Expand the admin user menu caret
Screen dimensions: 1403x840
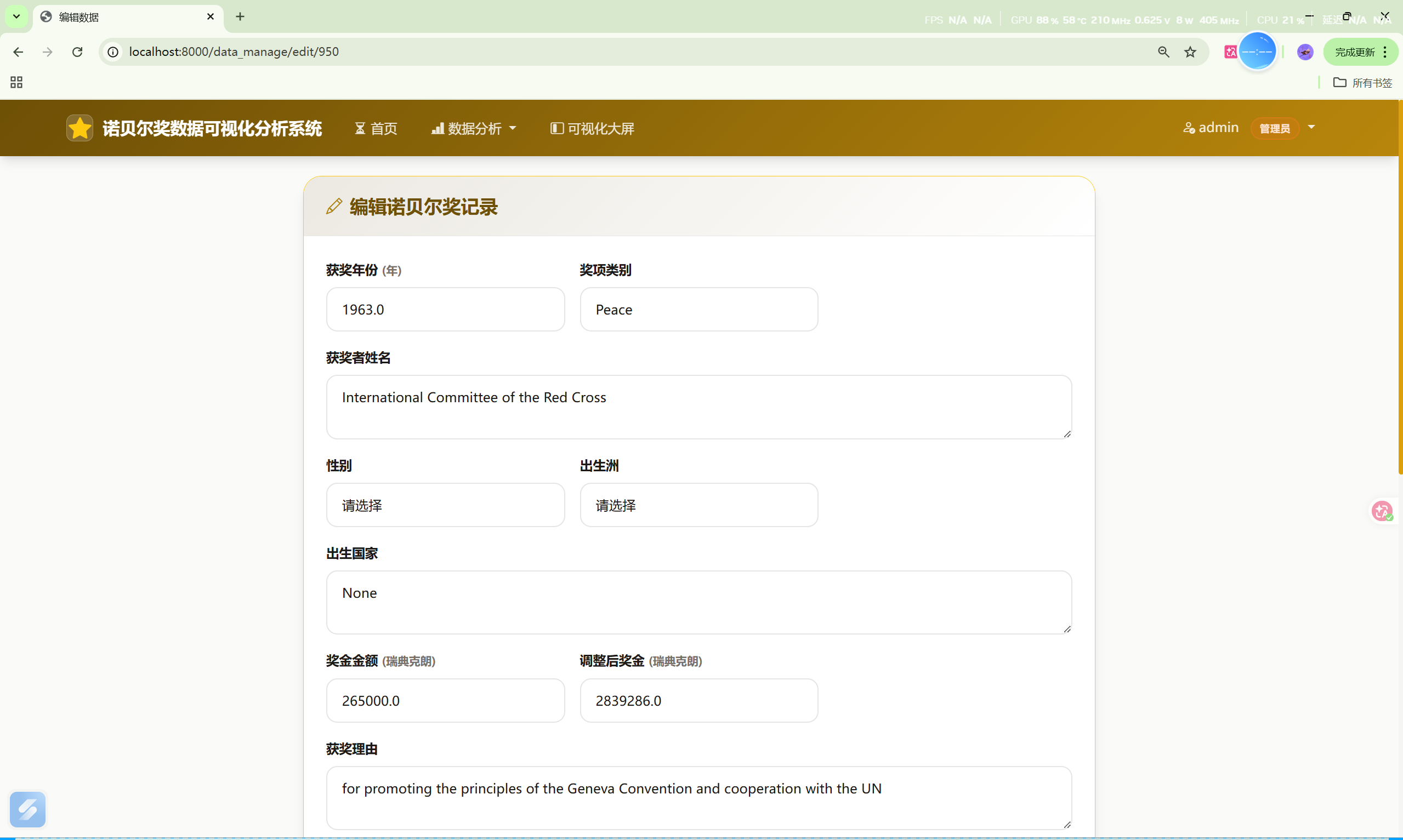click(x=1311, y=127)
